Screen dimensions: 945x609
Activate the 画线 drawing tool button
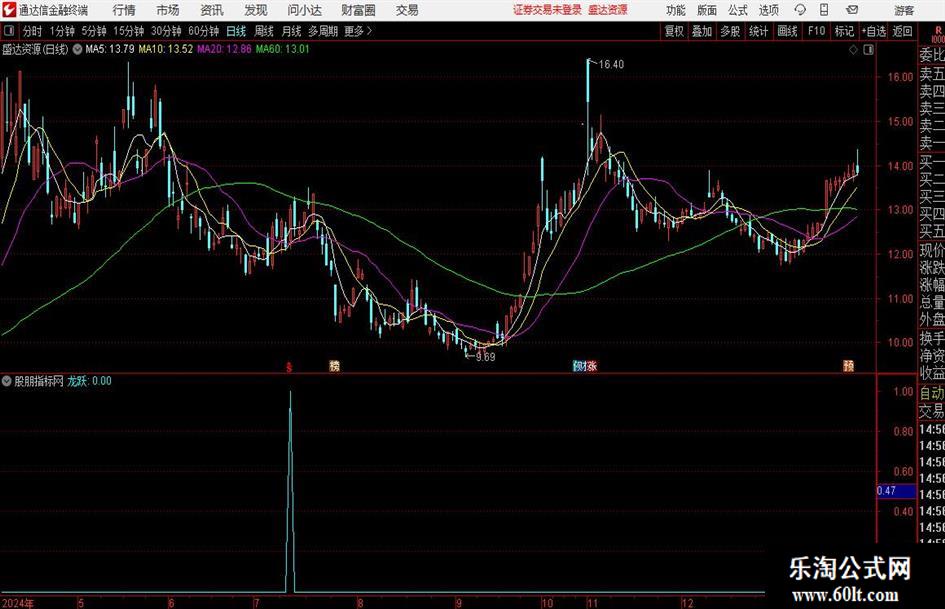787,31
